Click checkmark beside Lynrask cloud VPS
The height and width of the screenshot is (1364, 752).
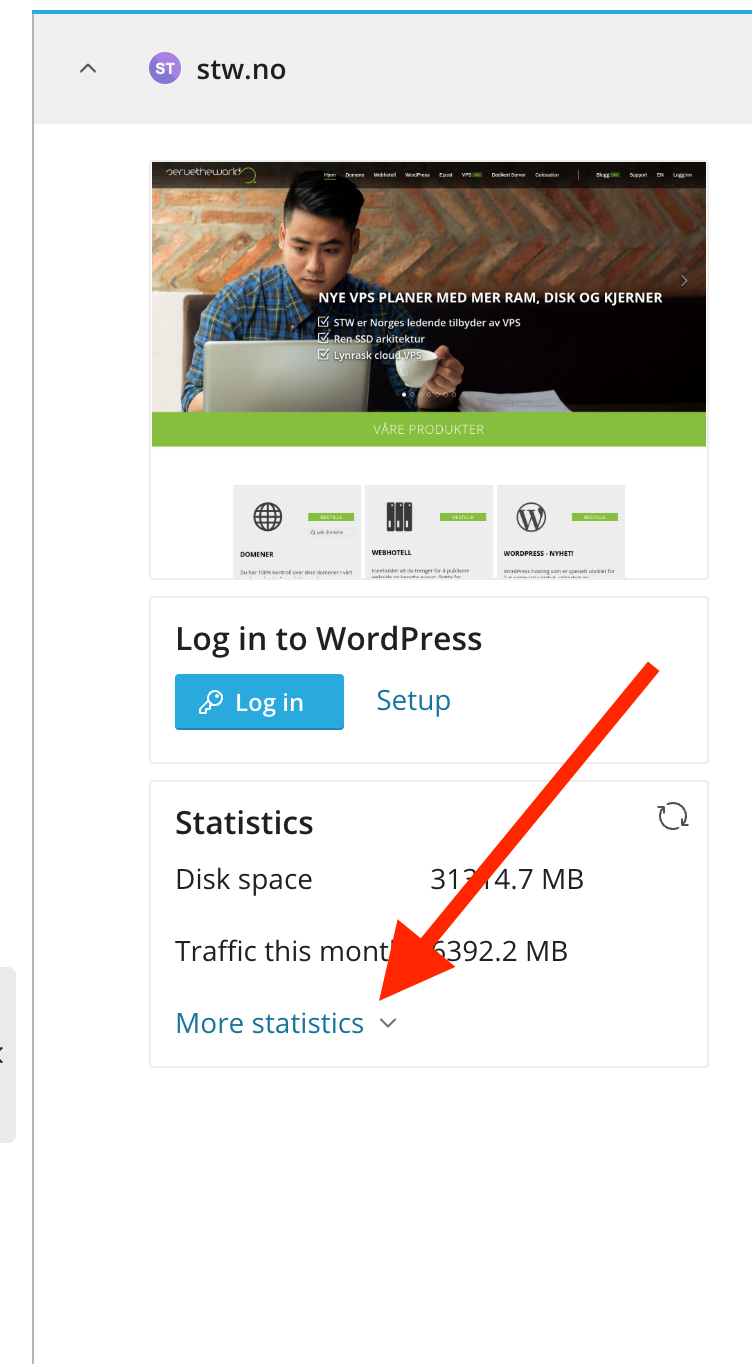tap(324, 354)
